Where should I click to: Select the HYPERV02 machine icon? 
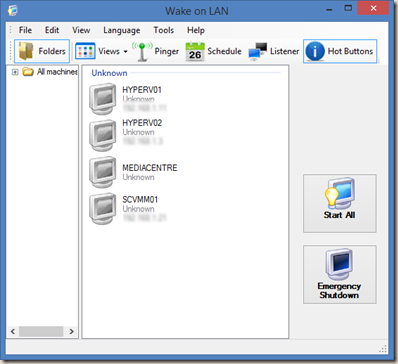[x=103, y=135]
